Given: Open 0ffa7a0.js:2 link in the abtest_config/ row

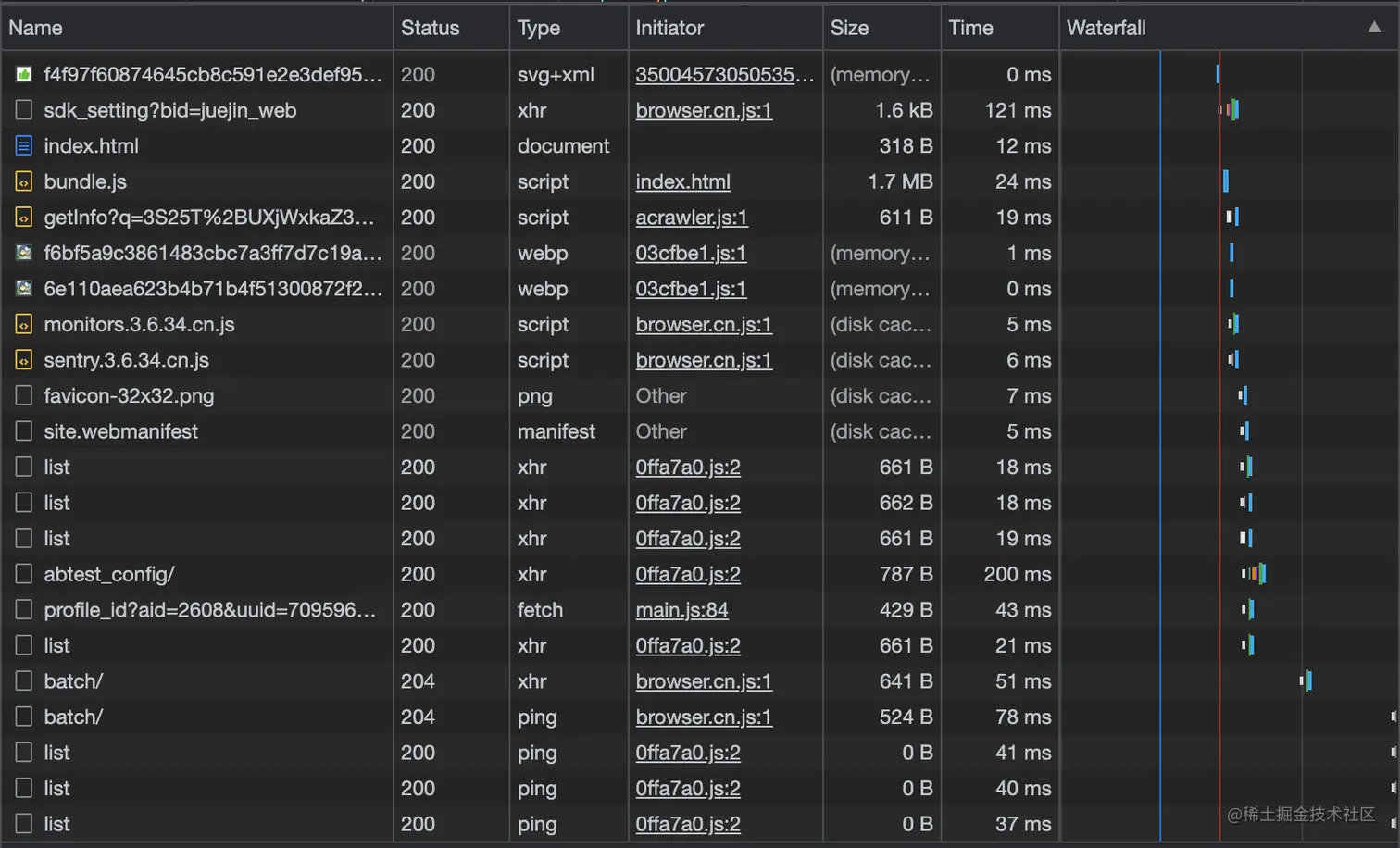Looking at the screenshot, I should pos(688,574).
